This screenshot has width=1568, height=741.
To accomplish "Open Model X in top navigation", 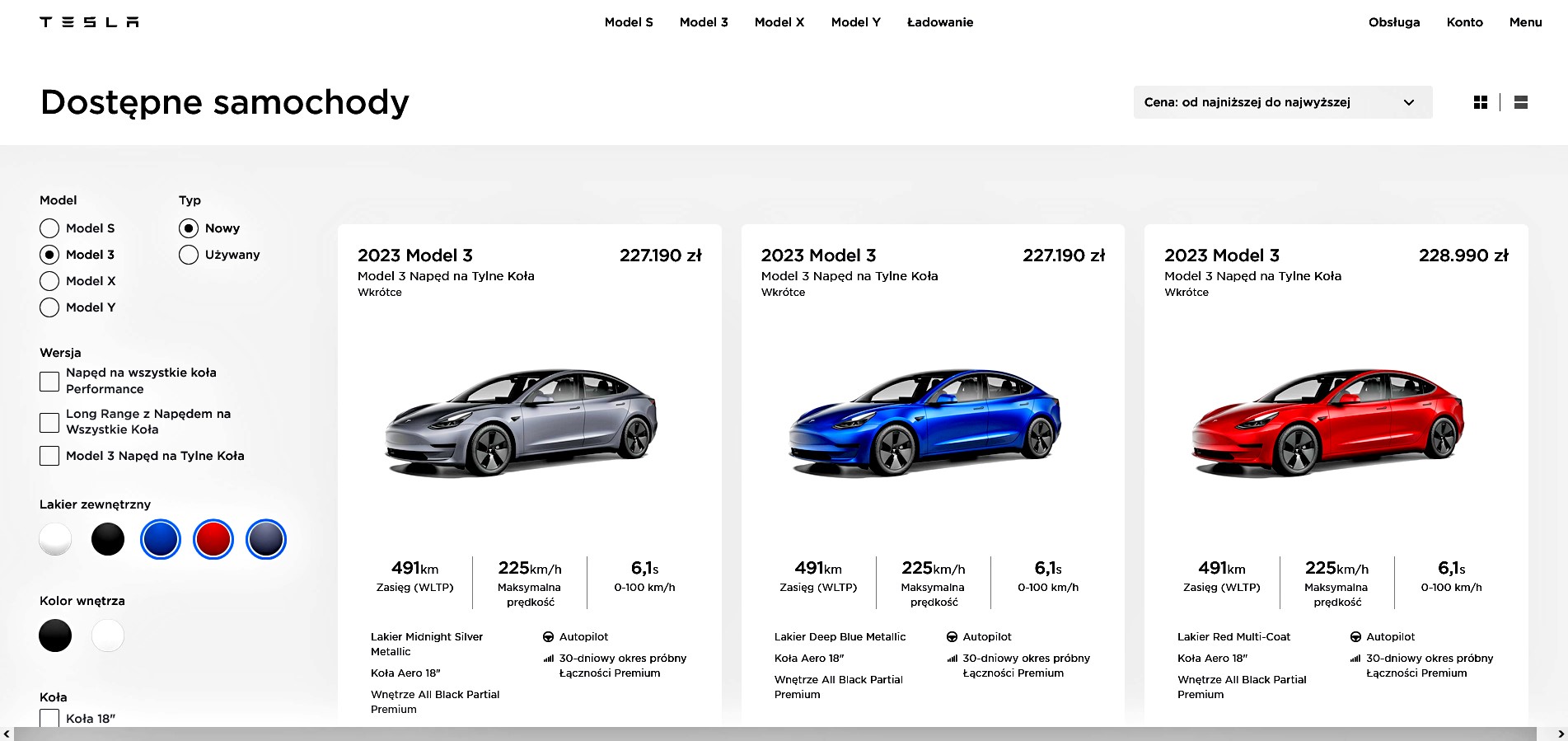I will pyautogui.click(x=779, y=22).
